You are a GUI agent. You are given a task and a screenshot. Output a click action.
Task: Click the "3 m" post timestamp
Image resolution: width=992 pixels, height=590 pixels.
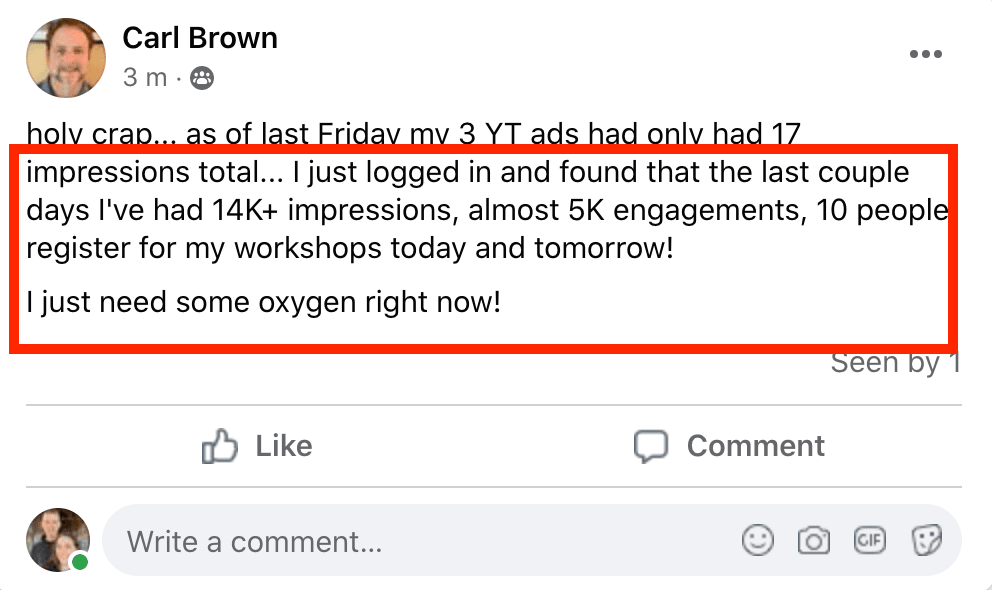(x=145, y=78)
